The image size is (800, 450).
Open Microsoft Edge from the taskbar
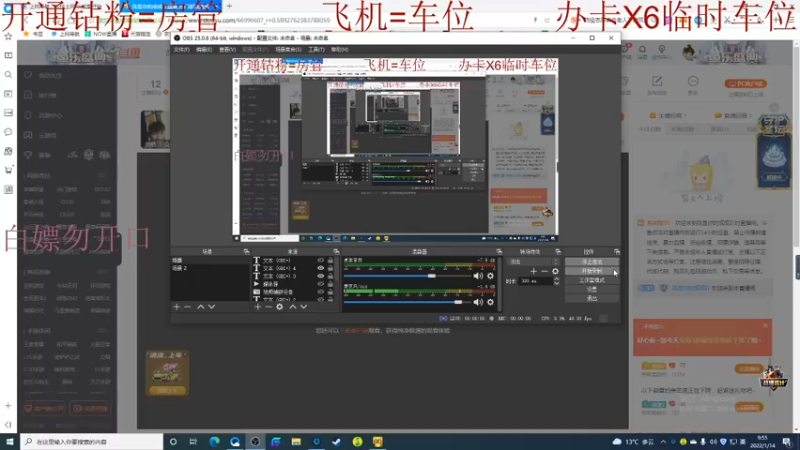(x=214, y=441)
